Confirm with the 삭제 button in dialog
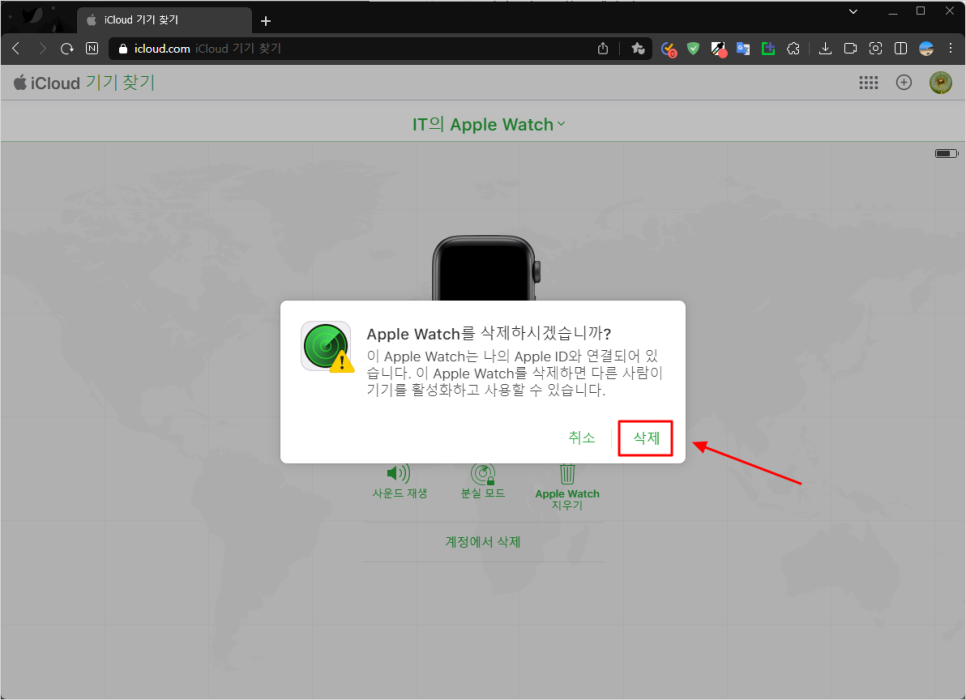This screenshot has width=966, height=700. pyautogui.click(x=646, y=438)
